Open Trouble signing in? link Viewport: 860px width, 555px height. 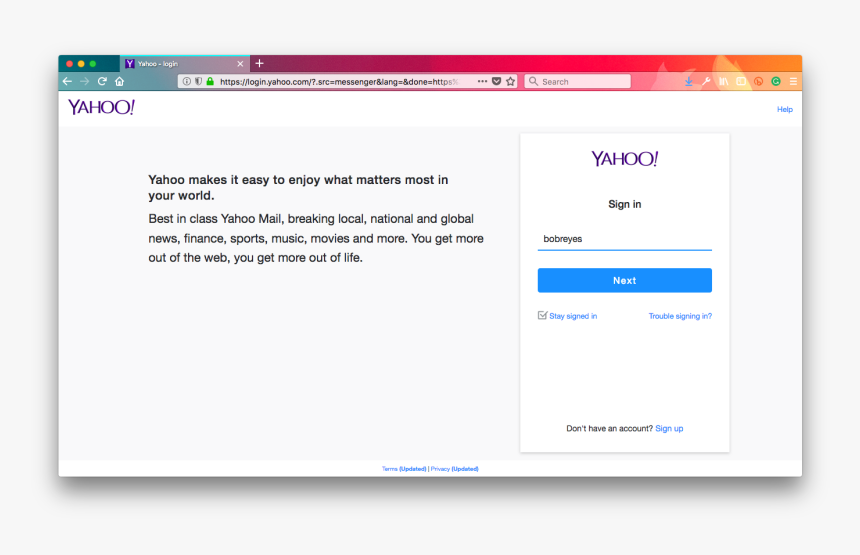click(680, 316)
